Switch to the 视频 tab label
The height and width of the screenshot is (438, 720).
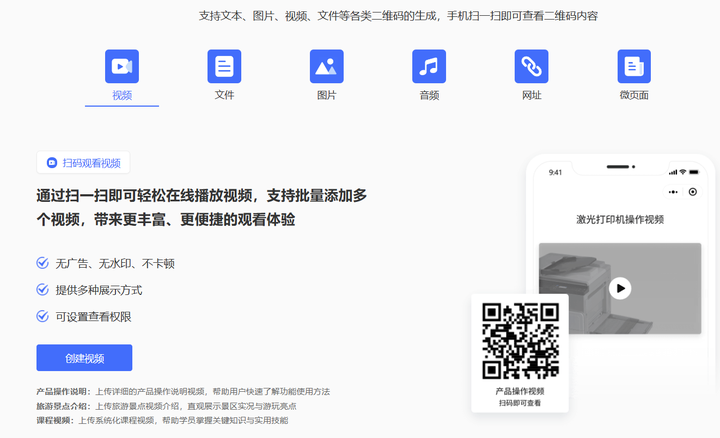(x=122, y=95)
